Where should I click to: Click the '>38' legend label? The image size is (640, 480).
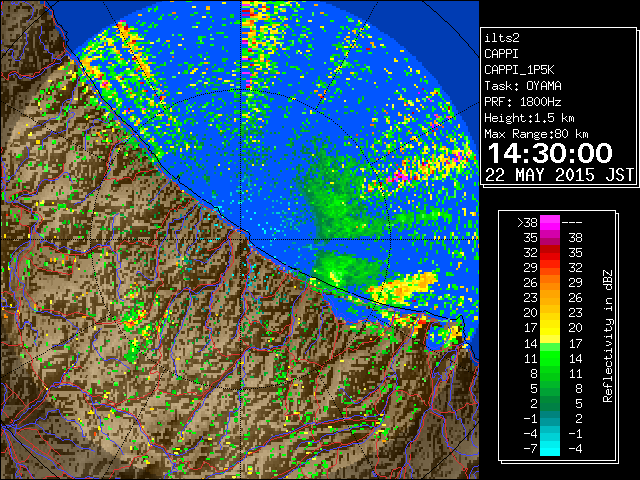pos(527,223)
